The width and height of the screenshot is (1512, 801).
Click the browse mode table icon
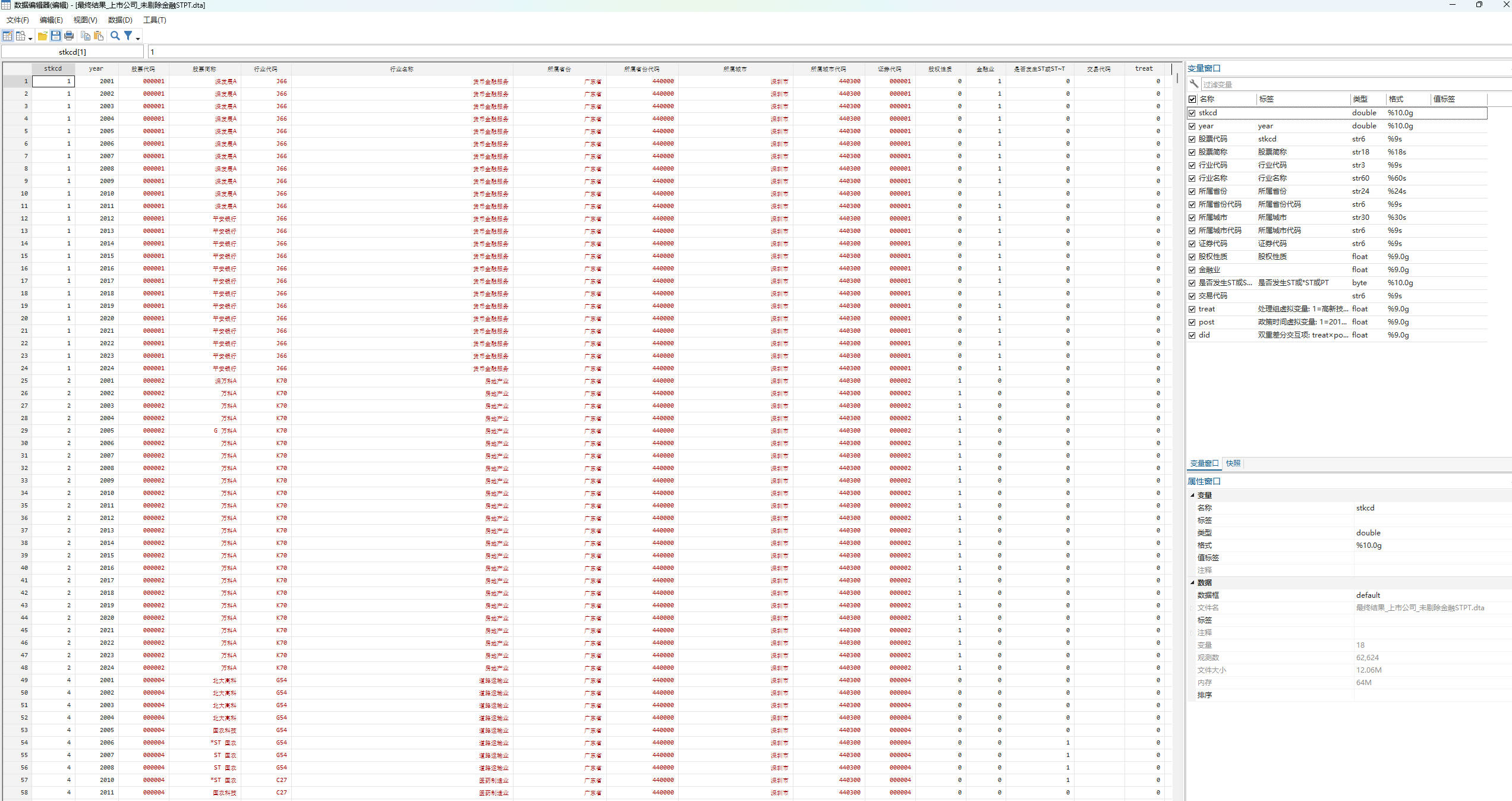pyautogui.click(x=21, y=36)
